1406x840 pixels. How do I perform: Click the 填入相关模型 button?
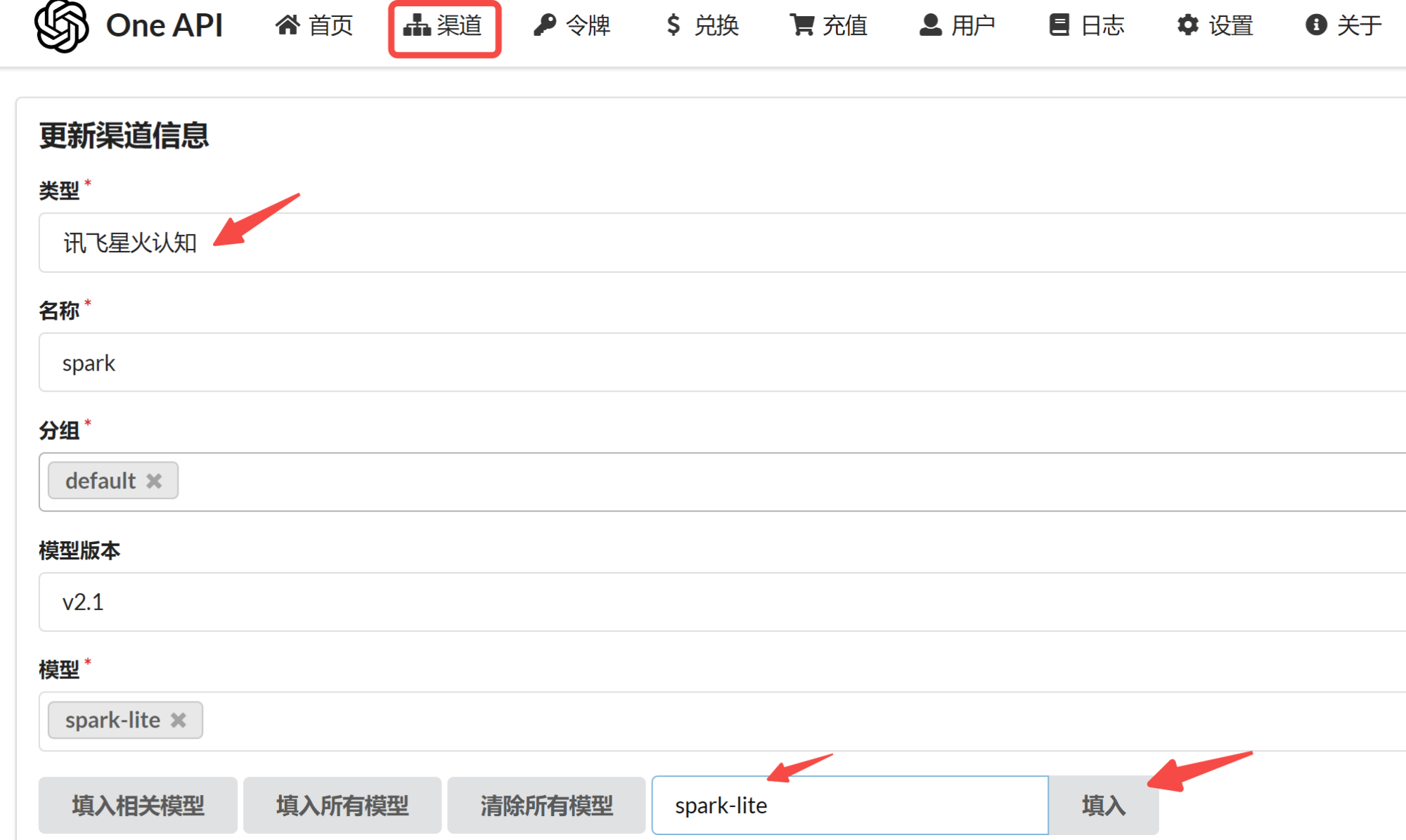138,806
